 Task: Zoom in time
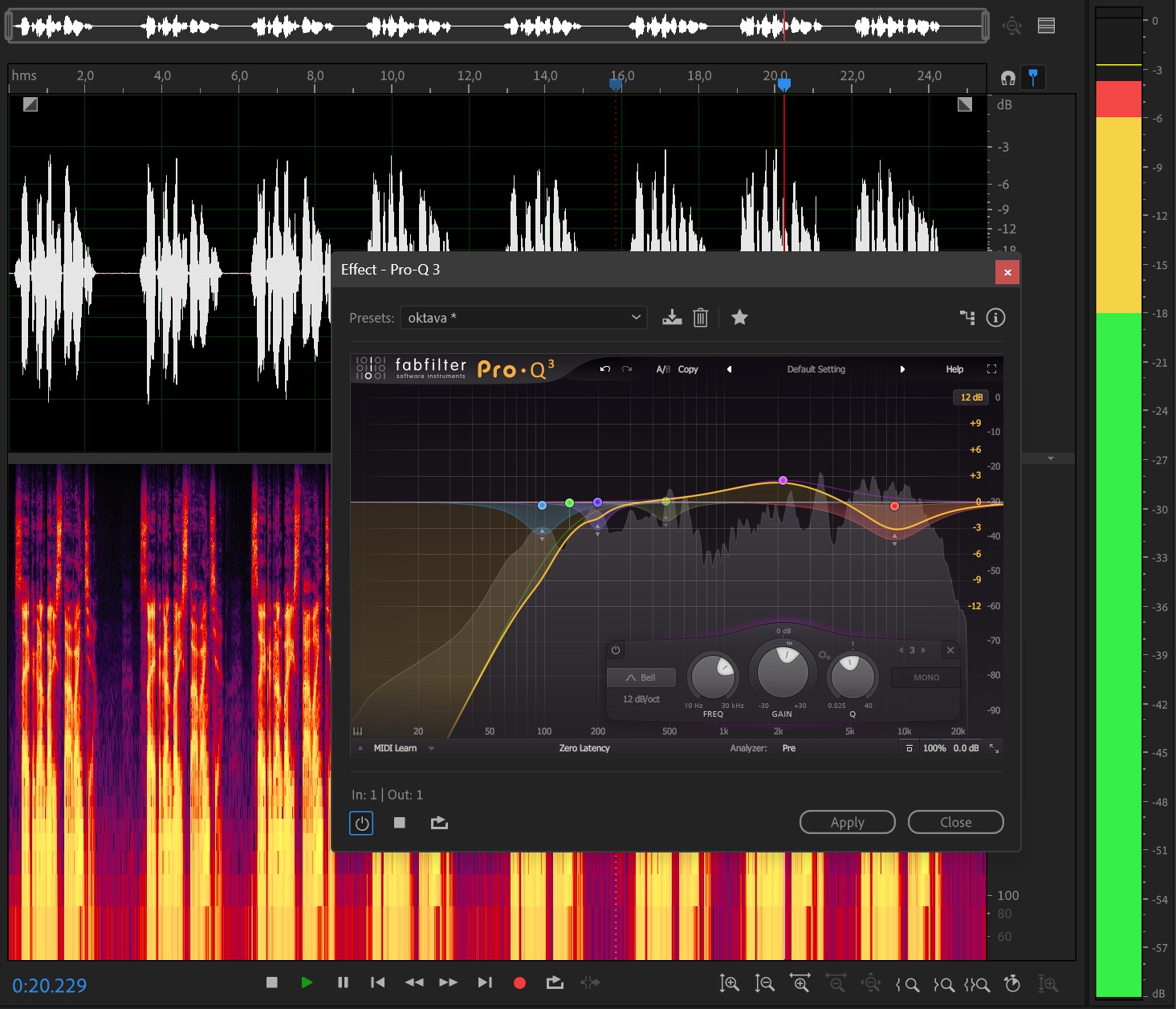pyautogui.click(x=800, y=983)
